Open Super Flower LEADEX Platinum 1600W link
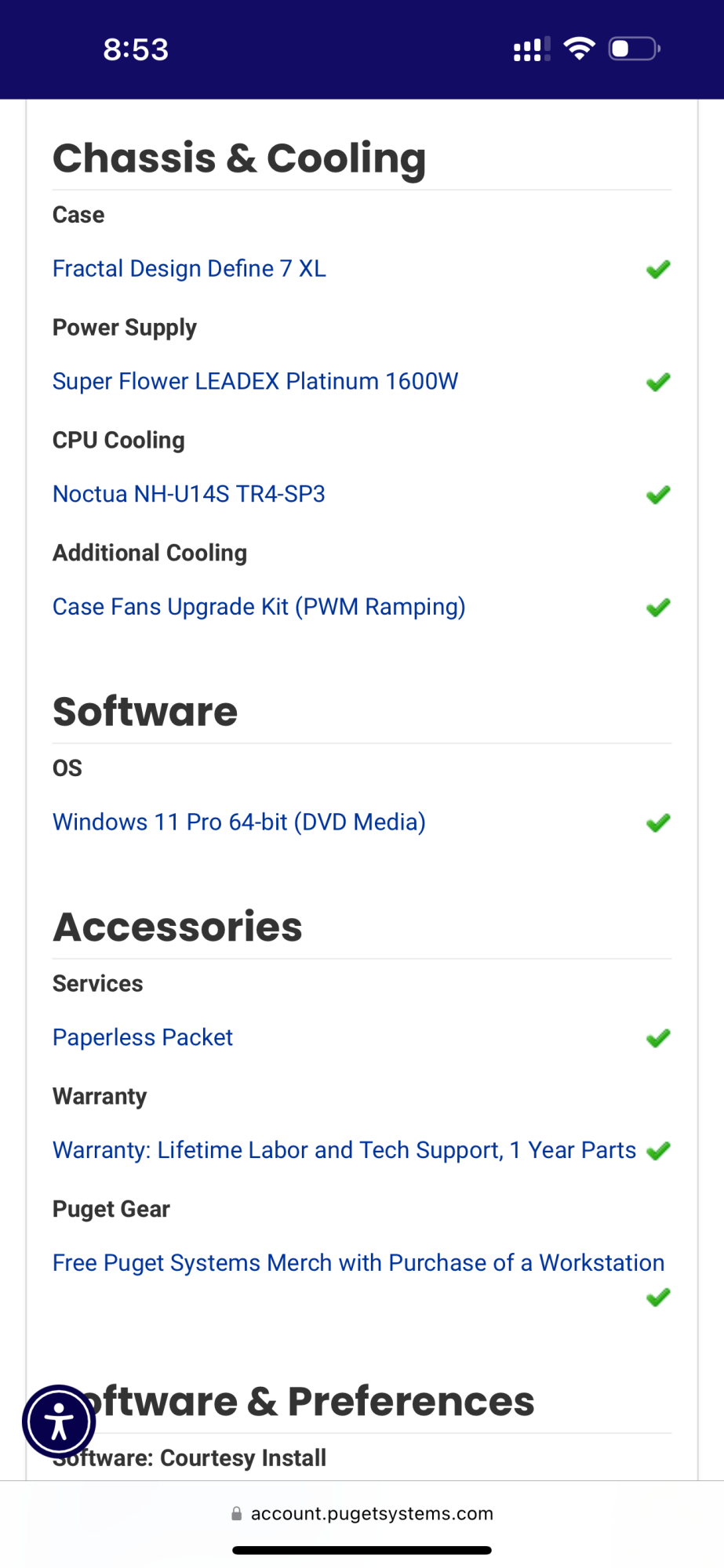724x1568 pixels. [x=255, y=382]
